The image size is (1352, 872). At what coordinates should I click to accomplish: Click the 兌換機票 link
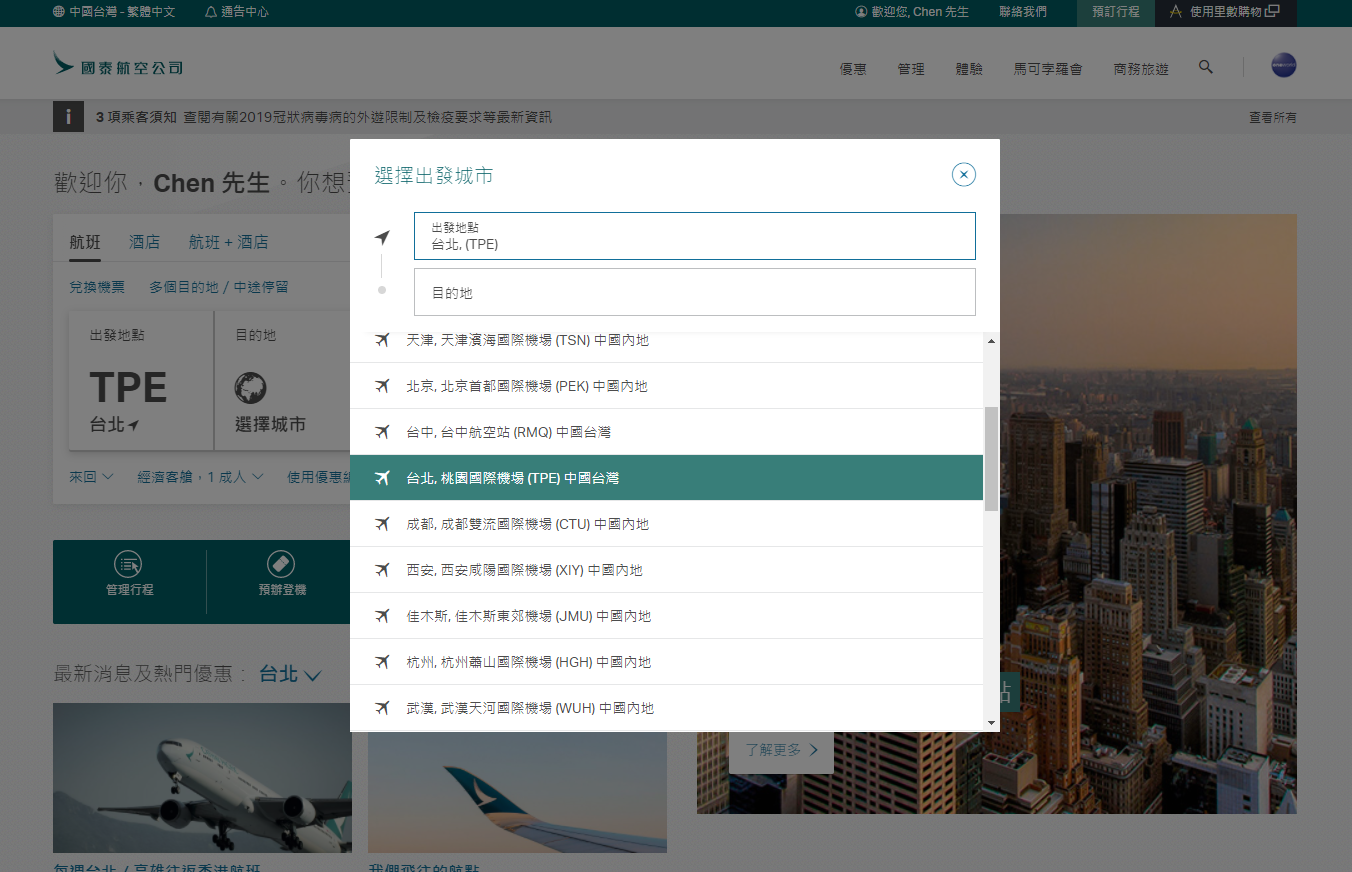coord(97,287)
